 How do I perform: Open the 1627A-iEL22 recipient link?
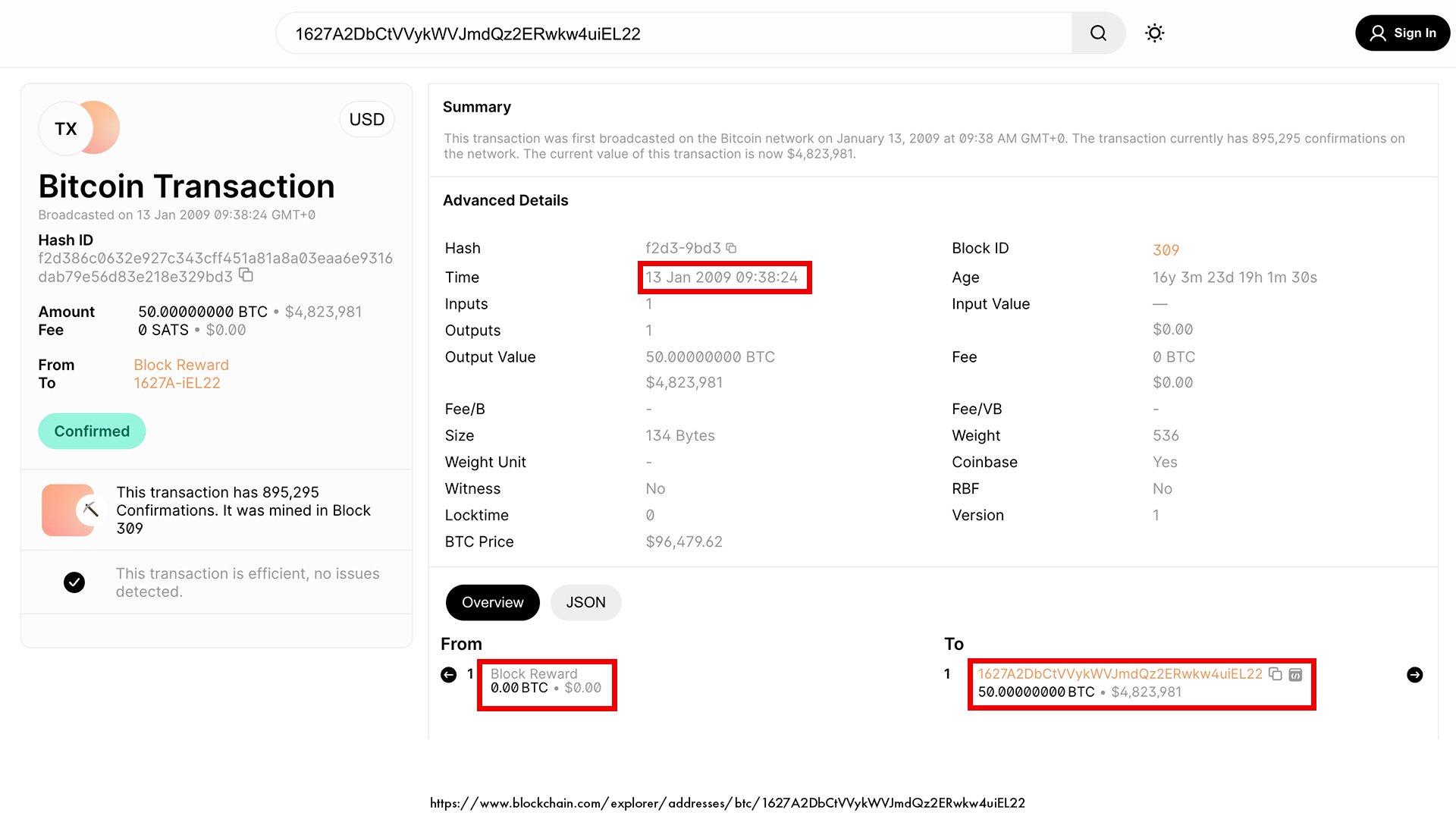tap(177, 383)
